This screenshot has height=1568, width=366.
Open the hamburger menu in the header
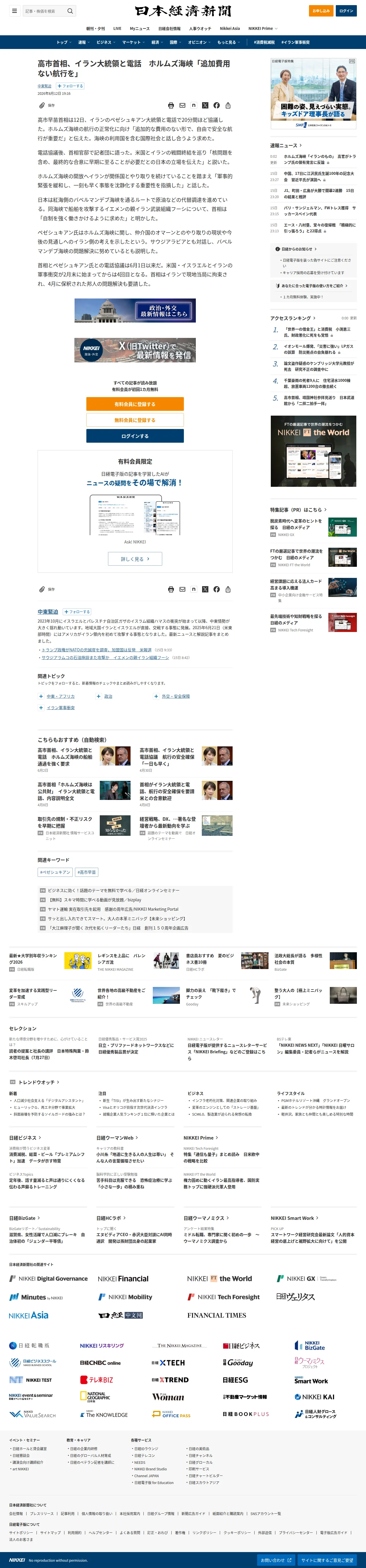coord(14,11)
